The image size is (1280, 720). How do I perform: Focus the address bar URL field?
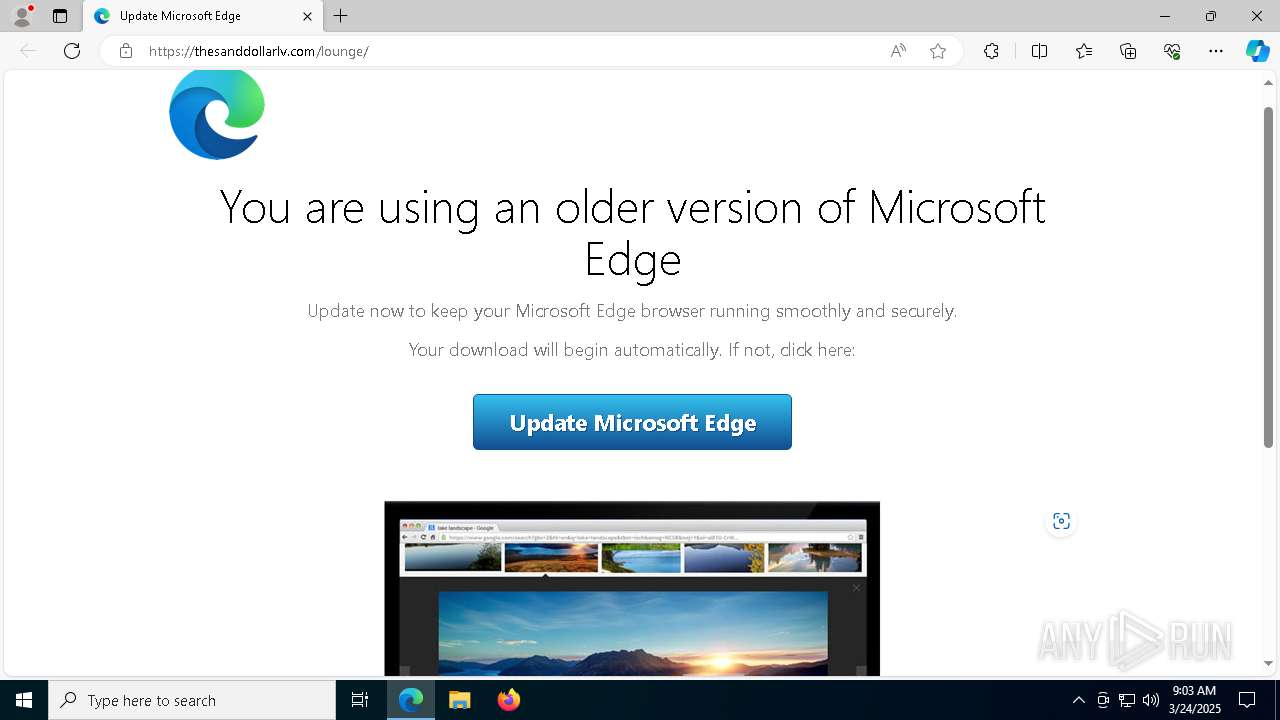coord(510,51)
